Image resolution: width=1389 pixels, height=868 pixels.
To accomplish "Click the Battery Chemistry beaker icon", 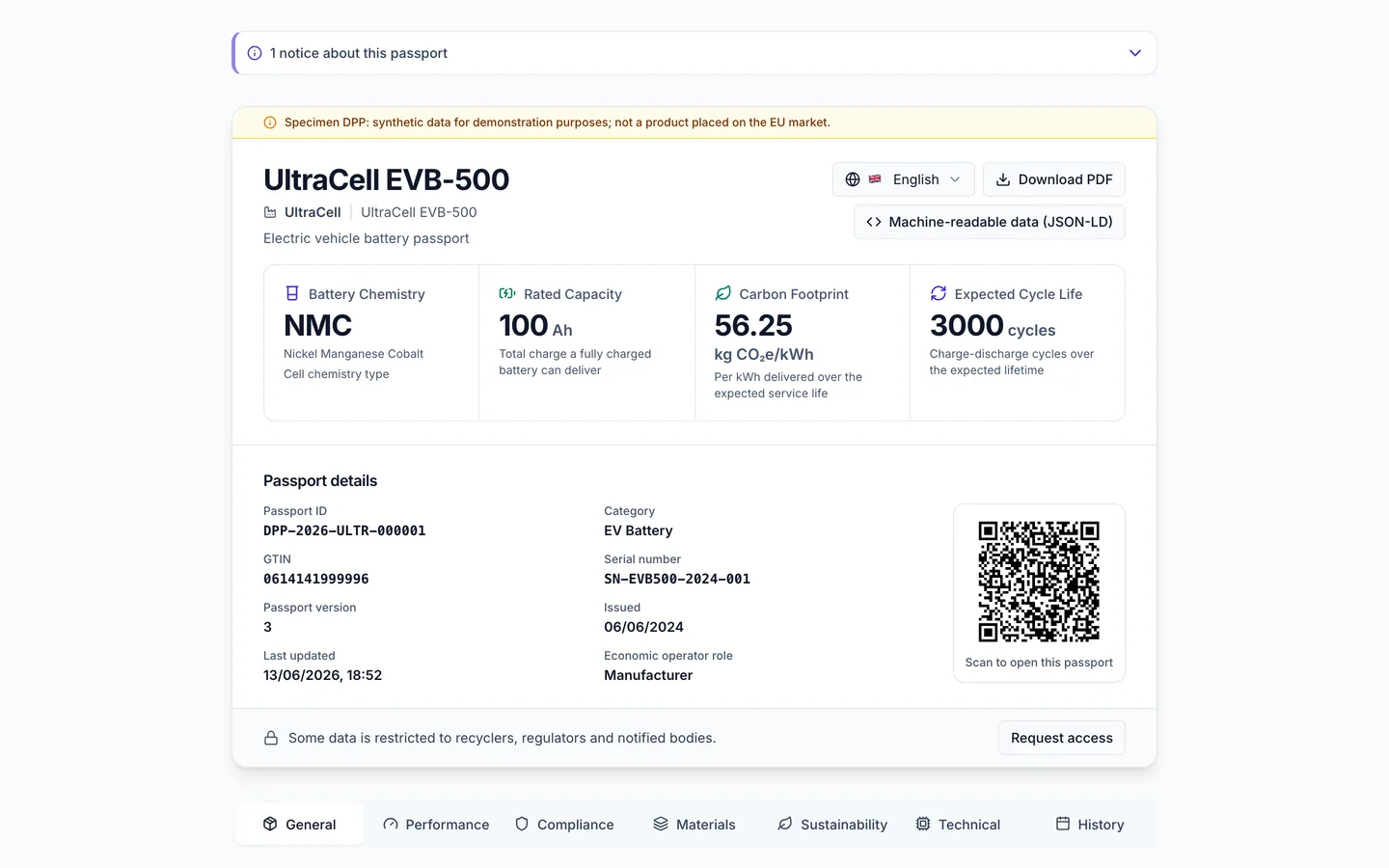I will coord(292,293).
